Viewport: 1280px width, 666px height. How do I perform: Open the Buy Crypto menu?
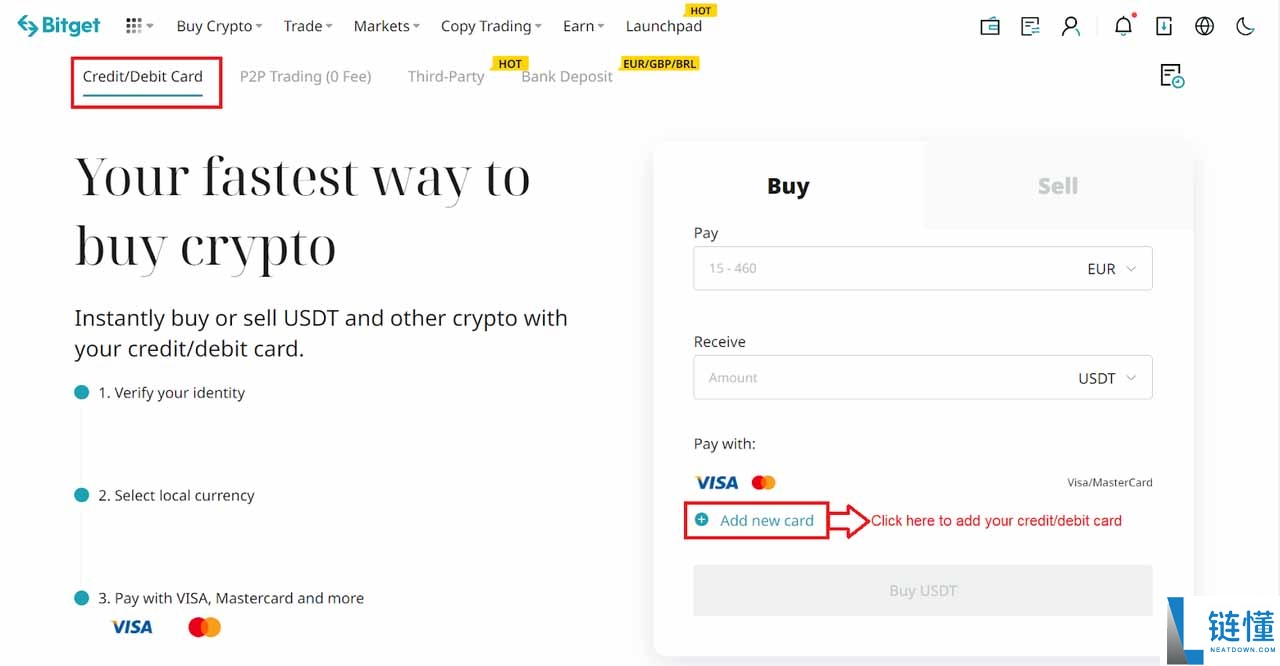click(x=218, y=26)
